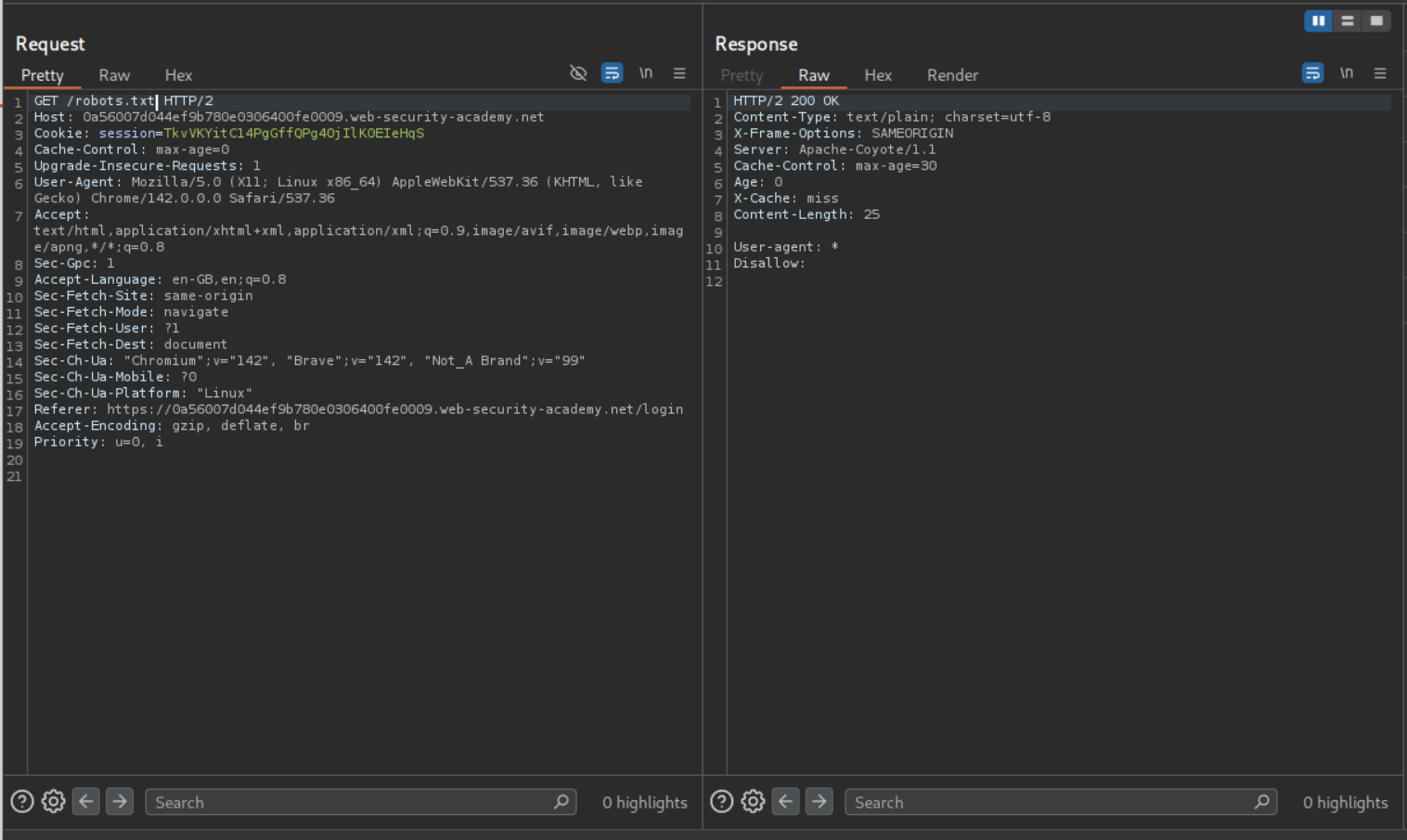Go to next match in Request search
1407x840 pixels.
click(x=120, y=802)
